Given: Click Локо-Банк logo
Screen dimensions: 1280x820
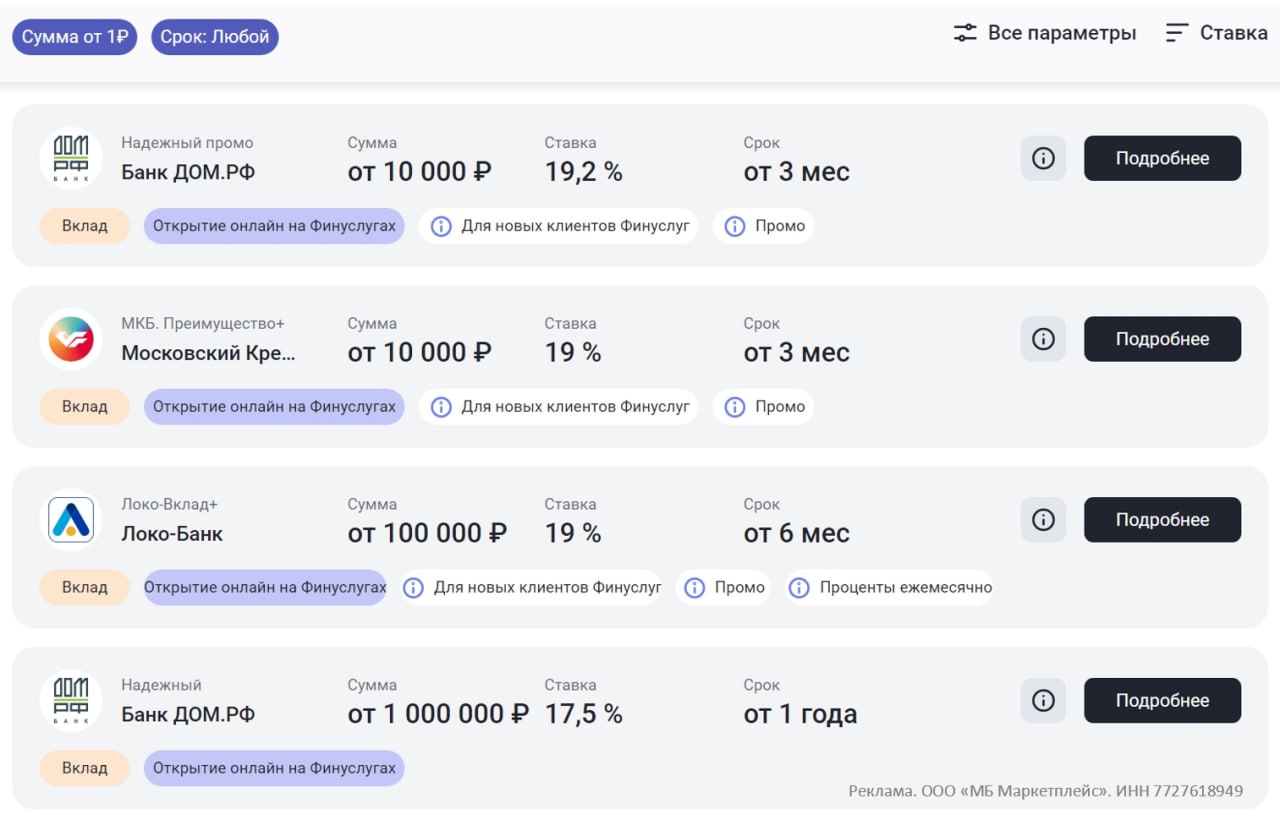Looking at the screenshot, I should 71,520.
